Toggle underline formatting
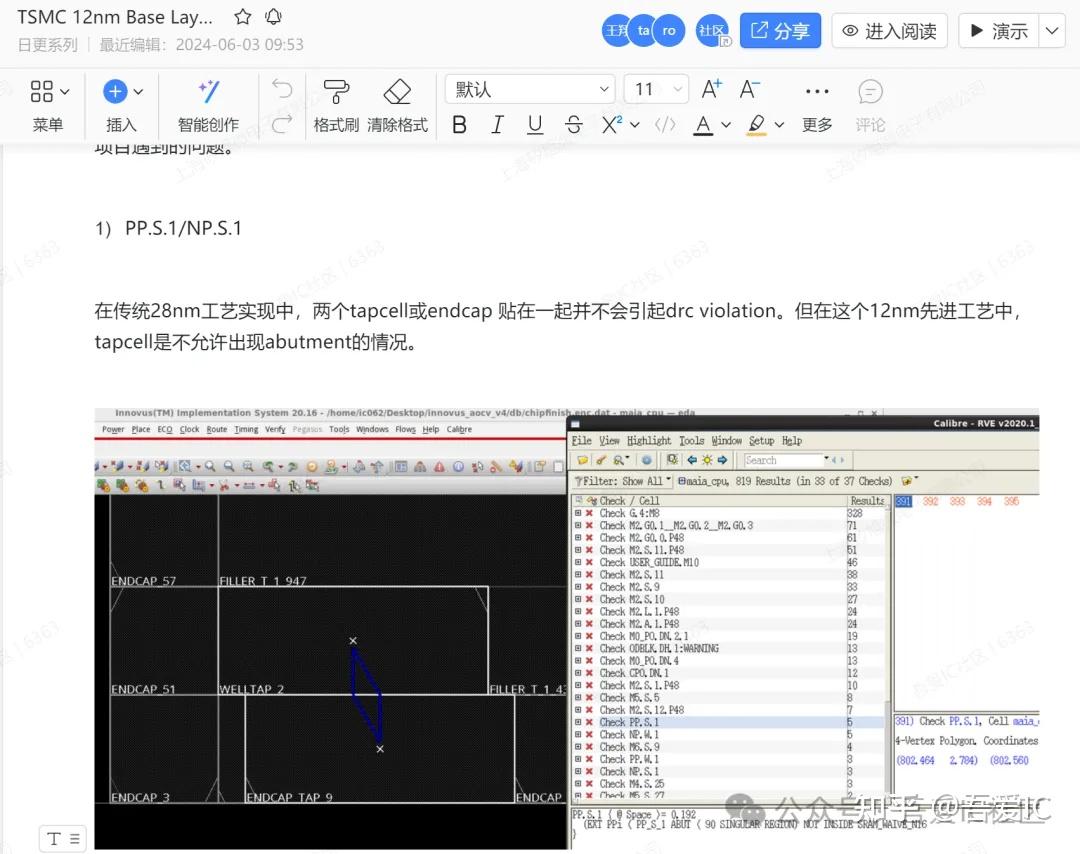 [x=535, y=124]
